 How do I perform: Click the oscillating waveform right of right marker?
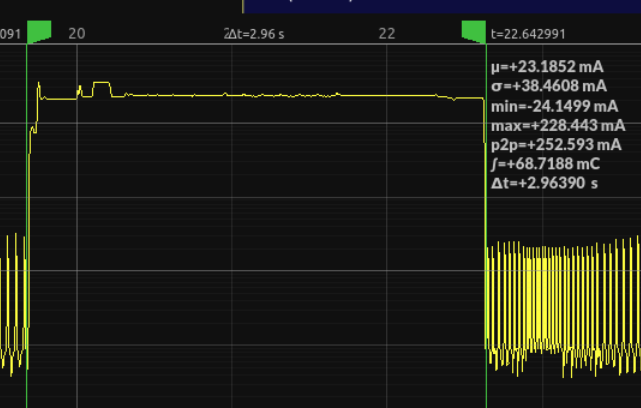(560, 300)
